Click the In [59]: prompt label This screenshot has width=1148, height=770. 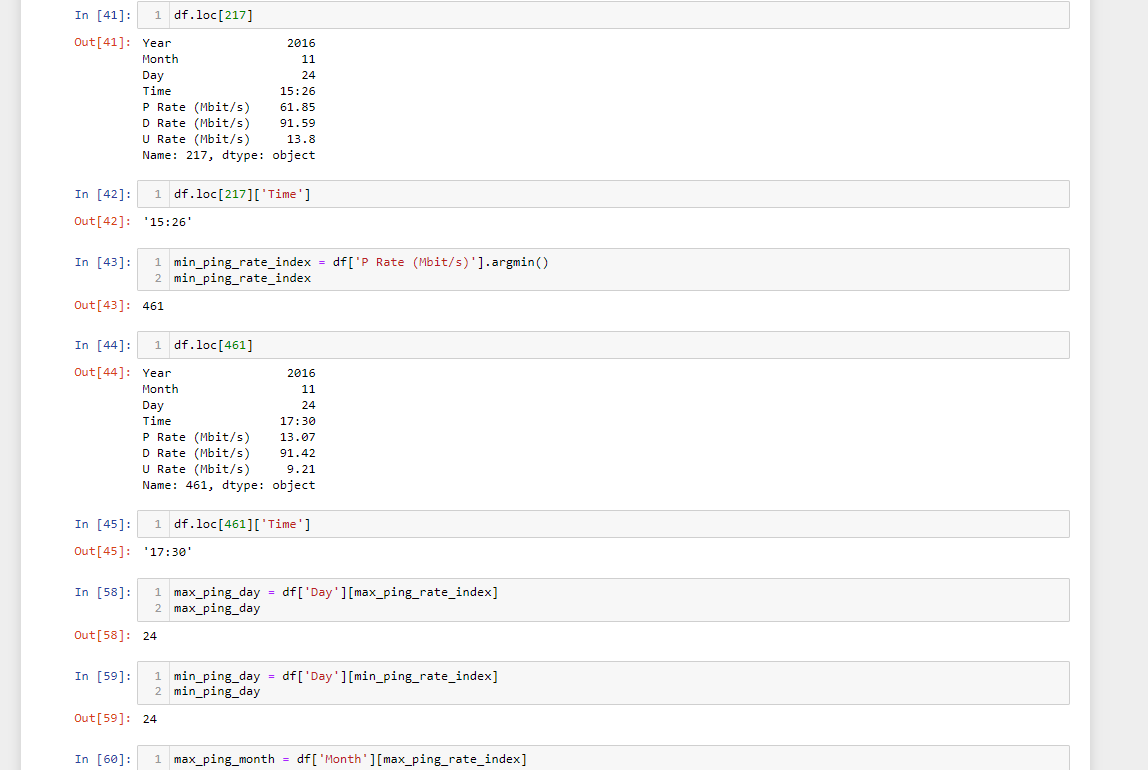(x=102, y=676)
